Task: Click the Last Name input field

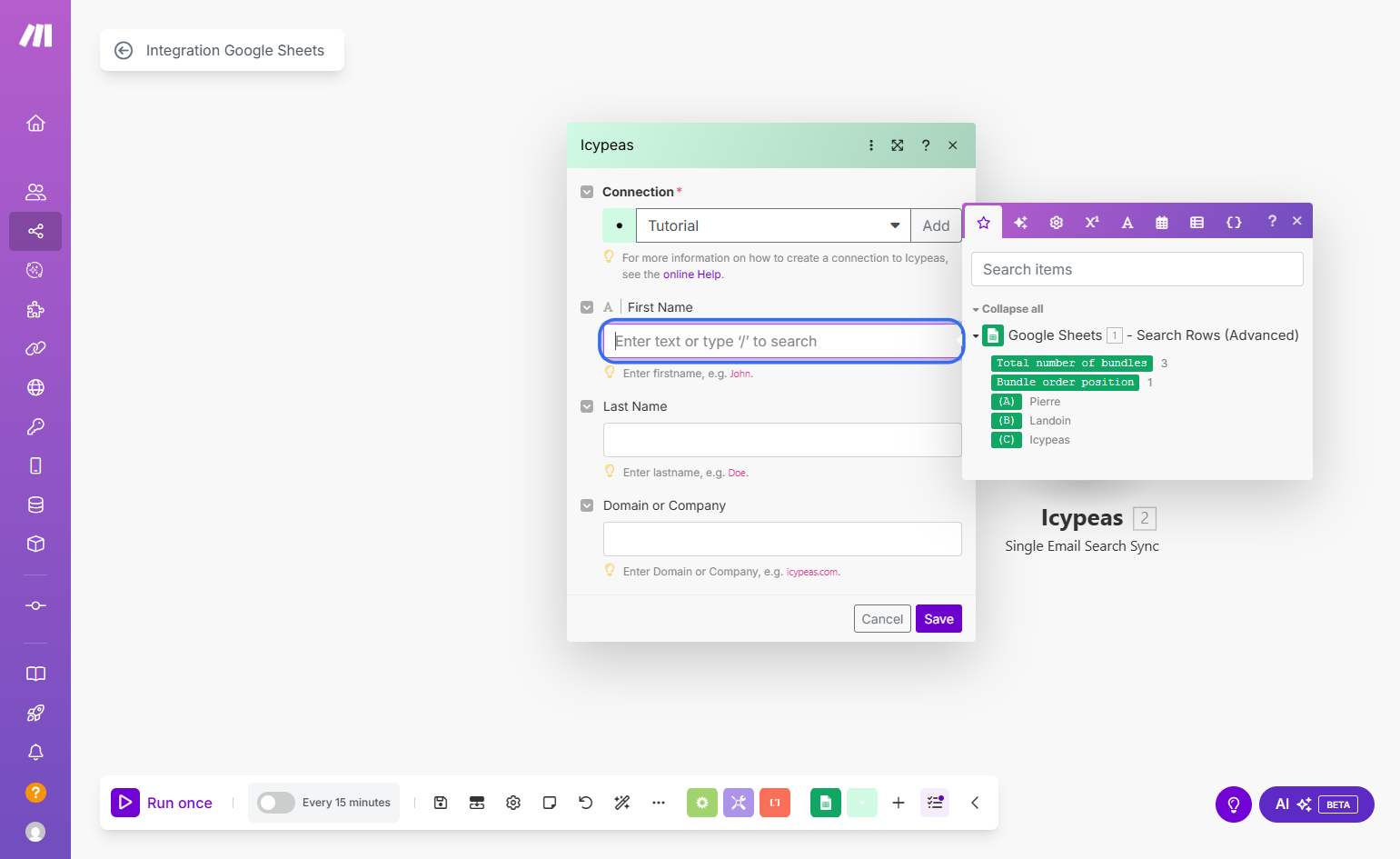Action: pyautogui.click(x=782, y=440)
